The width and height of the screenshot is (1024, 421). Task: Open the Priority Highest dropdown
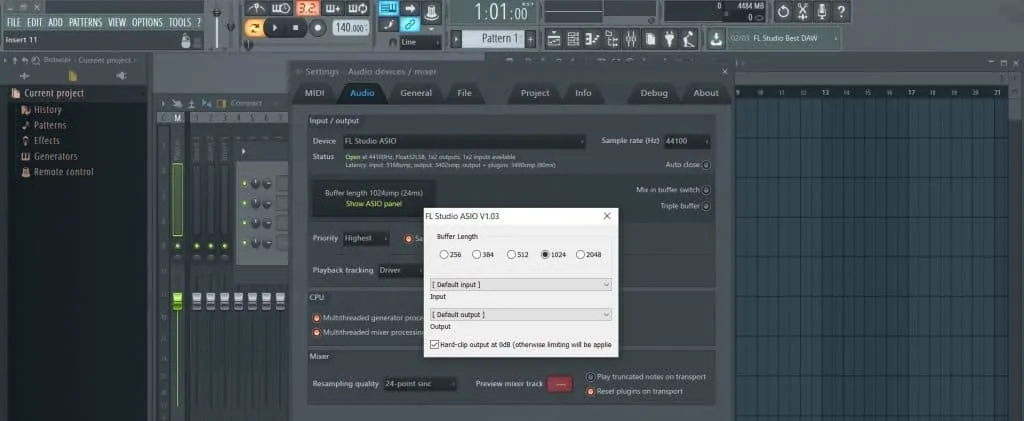(366, 238)
